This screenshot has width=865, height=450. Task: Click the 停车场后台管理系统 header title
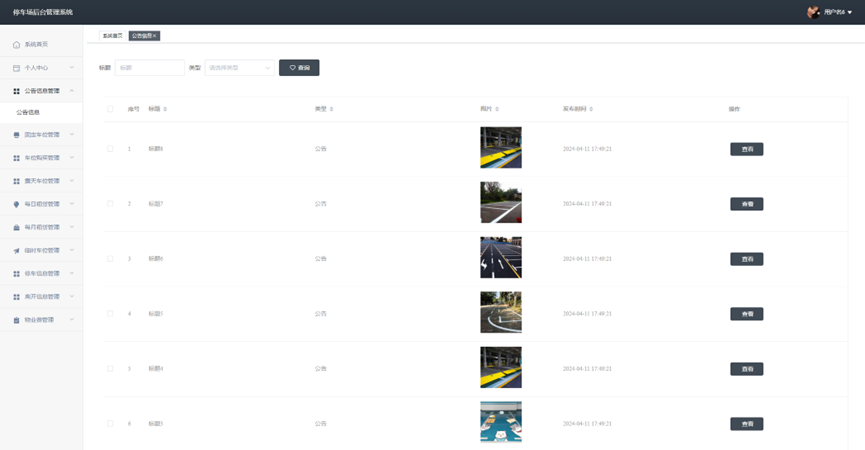[x=43, y=12]
